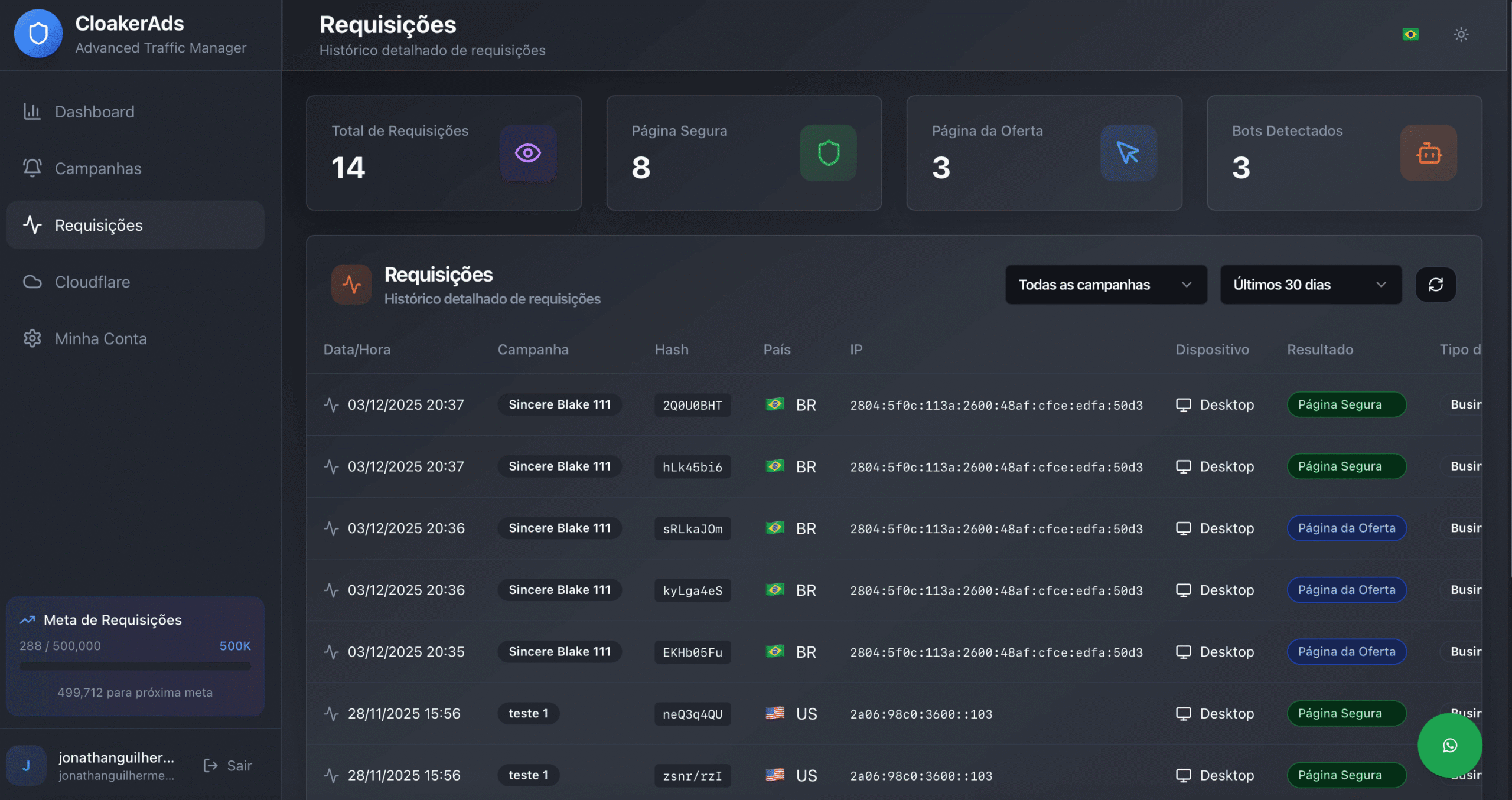Screen dimensions: 1512x800
Task: Click the J user avatar
Action: coord(27,765)
